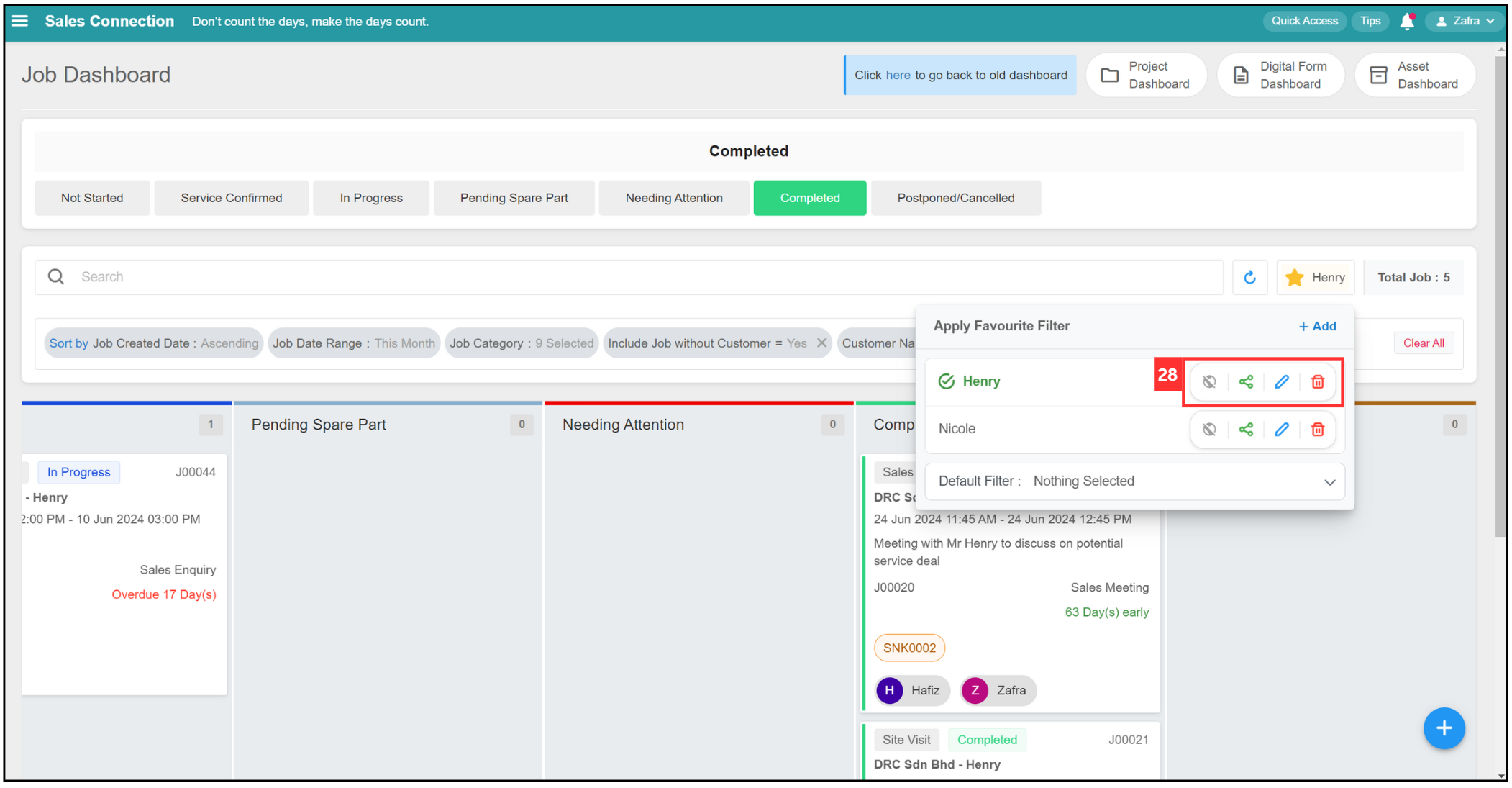Click the SNK0002 tag
The image size is (1512, 788).
click(909, 648)
